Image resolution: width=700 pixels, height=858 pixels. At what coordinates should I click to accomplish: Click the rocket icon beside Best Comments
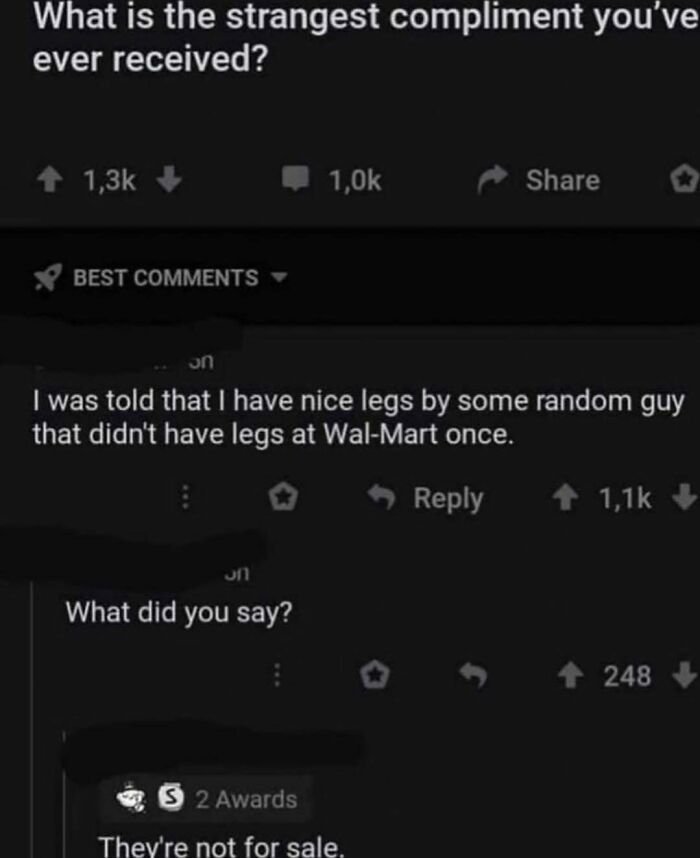[x=47, y=277]
